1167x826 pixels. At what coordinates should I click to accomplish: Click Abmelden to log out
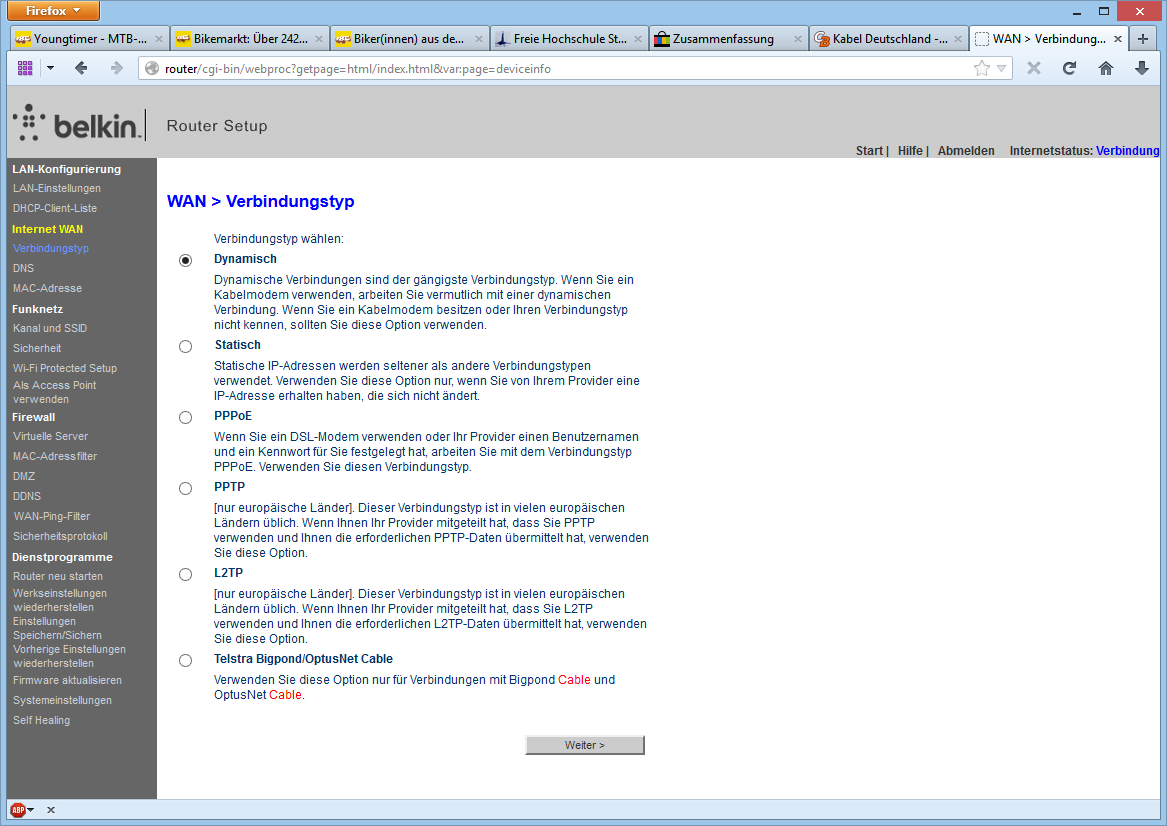(966, 150)
